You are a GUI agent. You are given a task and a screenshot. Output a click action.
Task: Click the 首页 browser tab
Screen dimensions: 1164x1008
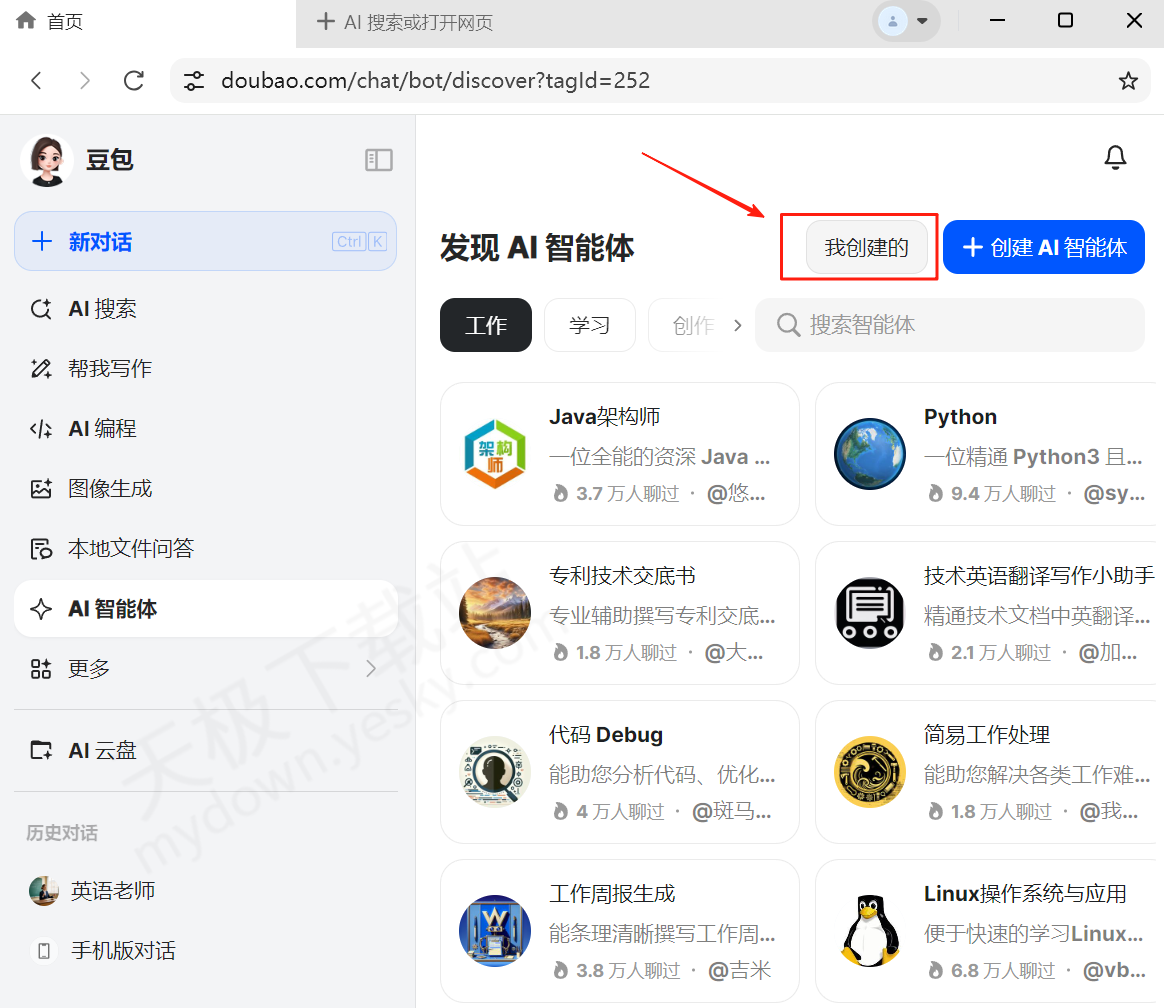pos(147,22)
